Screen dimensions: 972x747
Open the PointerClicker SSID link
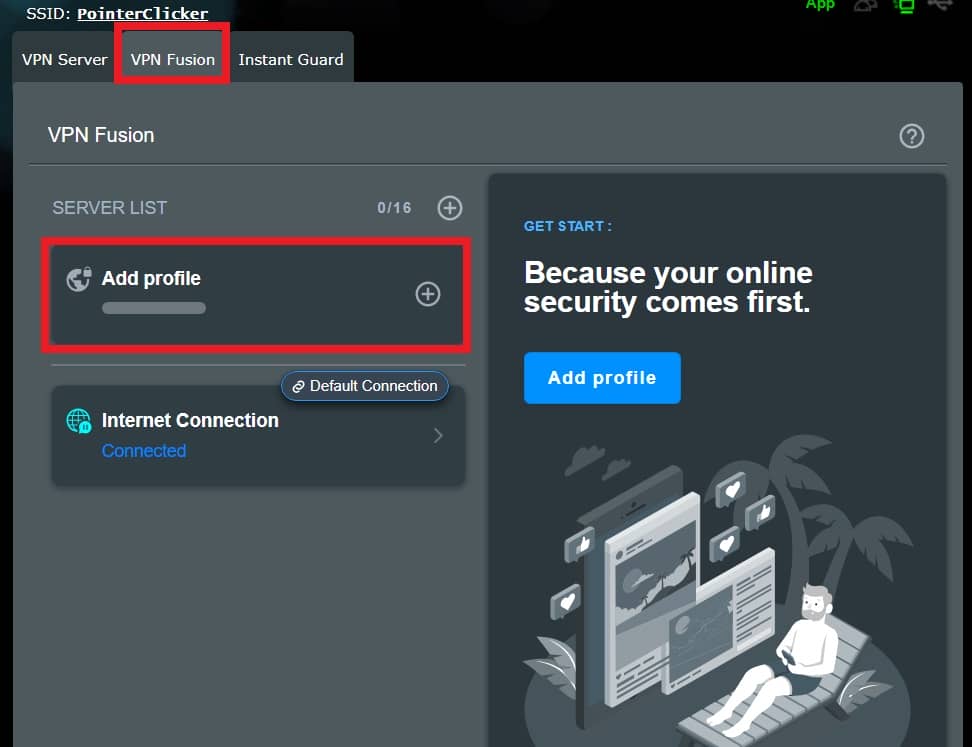coord(143,13)
